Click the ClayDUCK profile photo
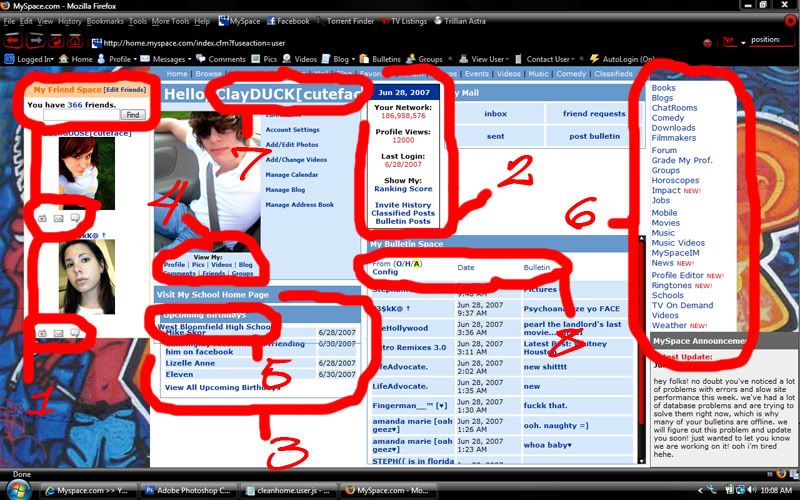 click(207, 181)
